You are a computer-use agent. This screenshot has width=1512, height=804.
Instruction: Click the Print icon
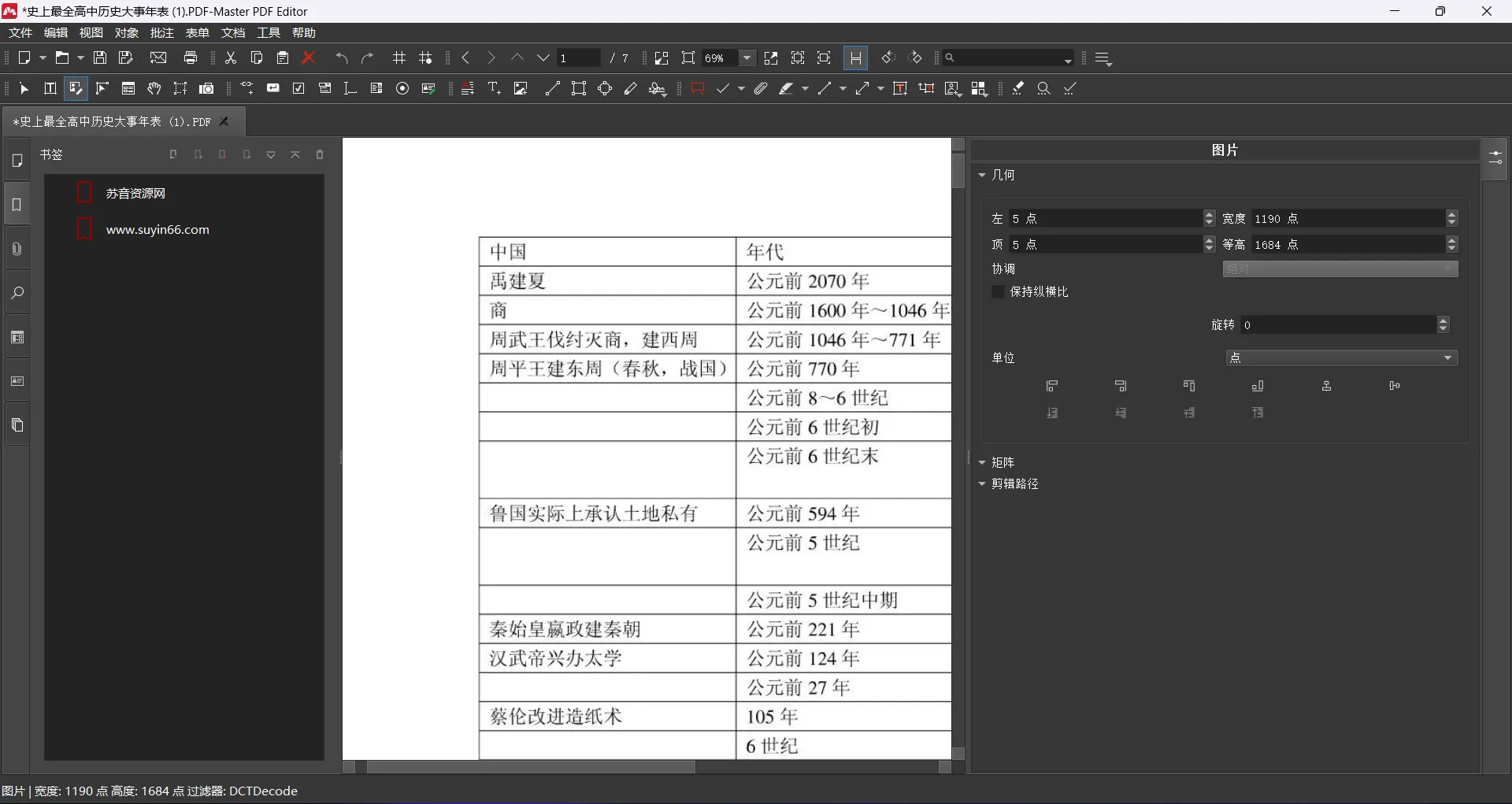tap(191, 57)
